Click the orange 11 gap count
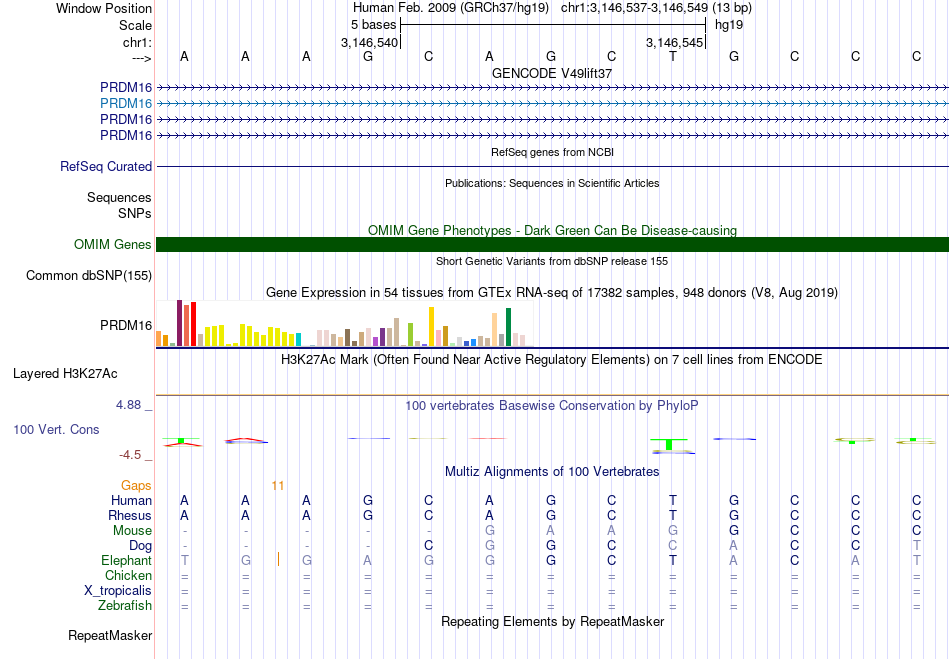Image resolution: width=950 pixels, height=659 pixels. [278, 486]
